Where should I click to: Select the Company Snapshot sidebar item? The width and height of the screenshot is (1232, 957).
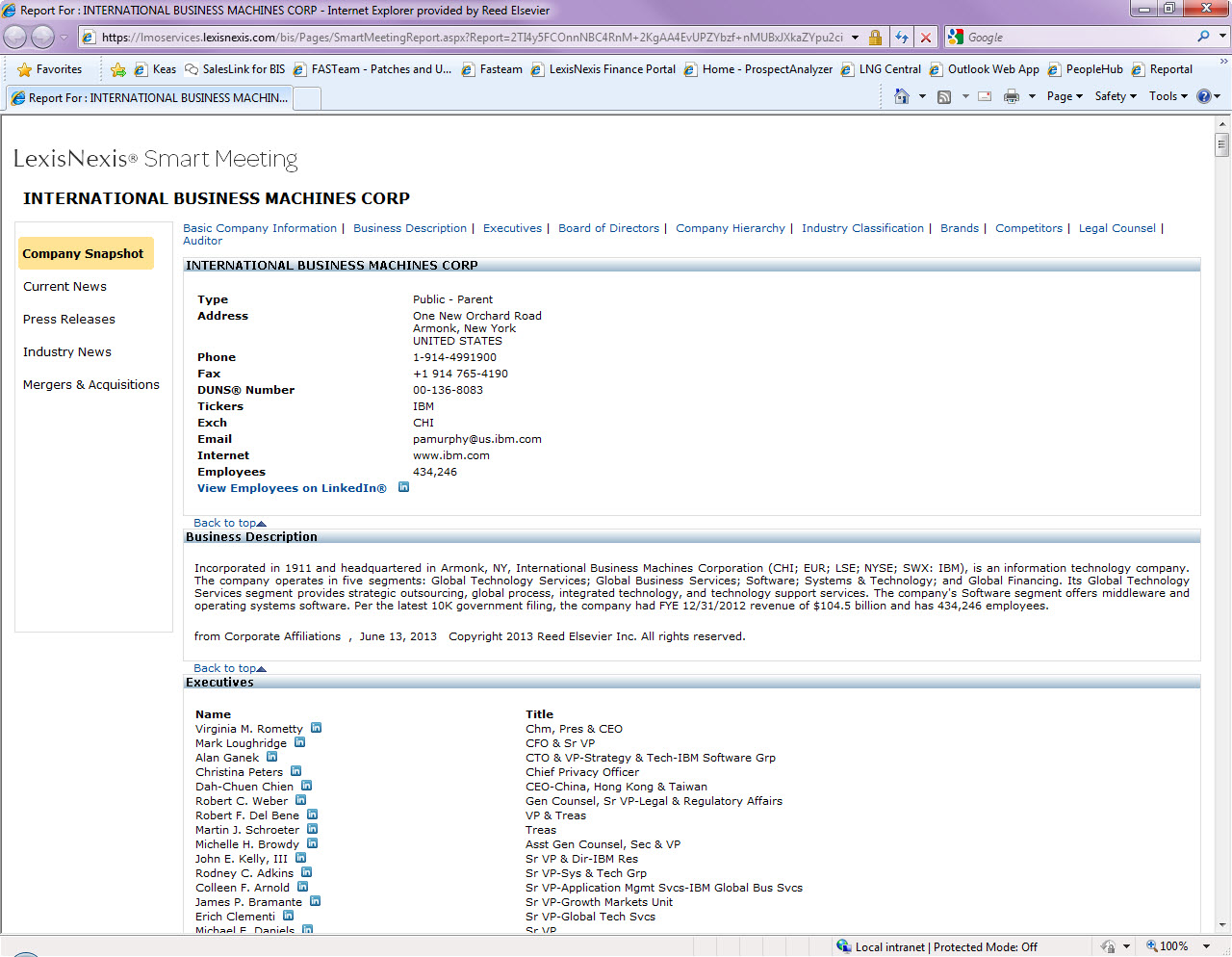(x=86, y=253)
